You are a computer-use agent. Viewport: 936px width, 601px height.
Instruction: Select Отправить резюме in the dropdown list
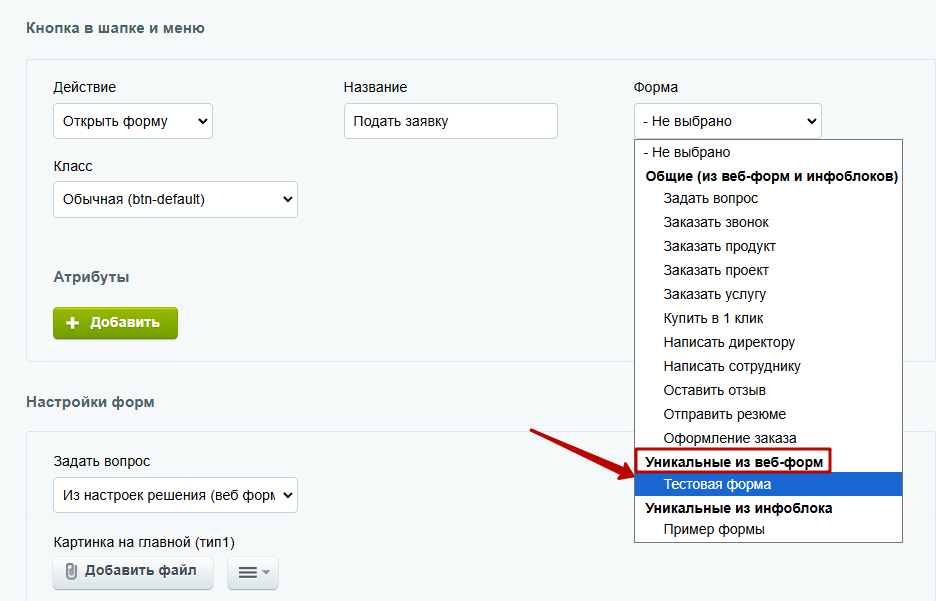tap(724, 414)
